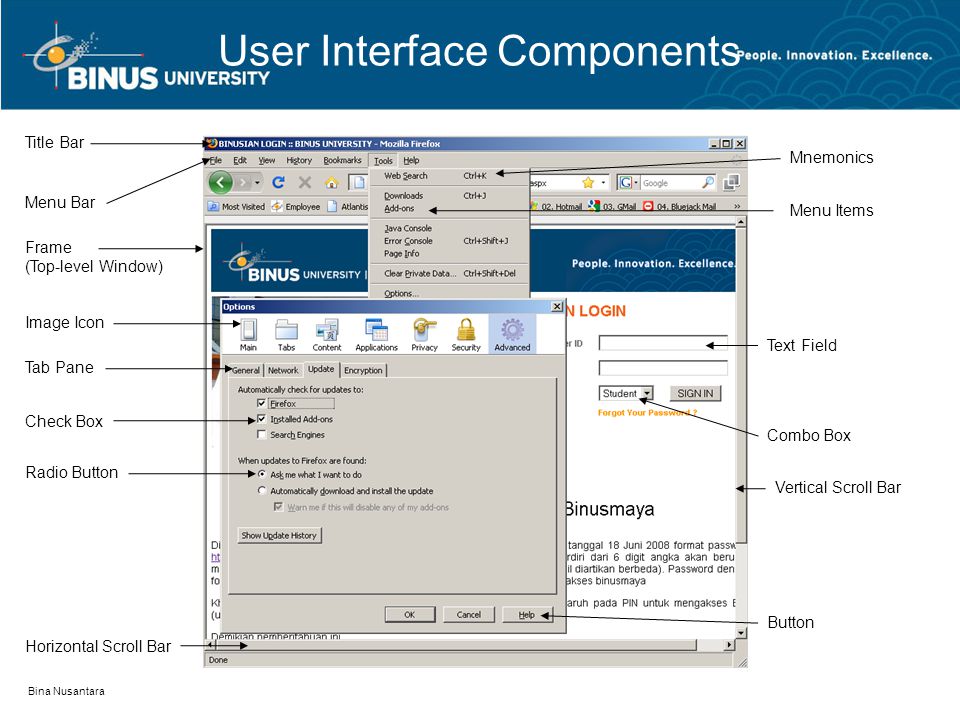Click the Firefox Back arrow button
Viewport: 960px width, 720px height.
(220, 182)
